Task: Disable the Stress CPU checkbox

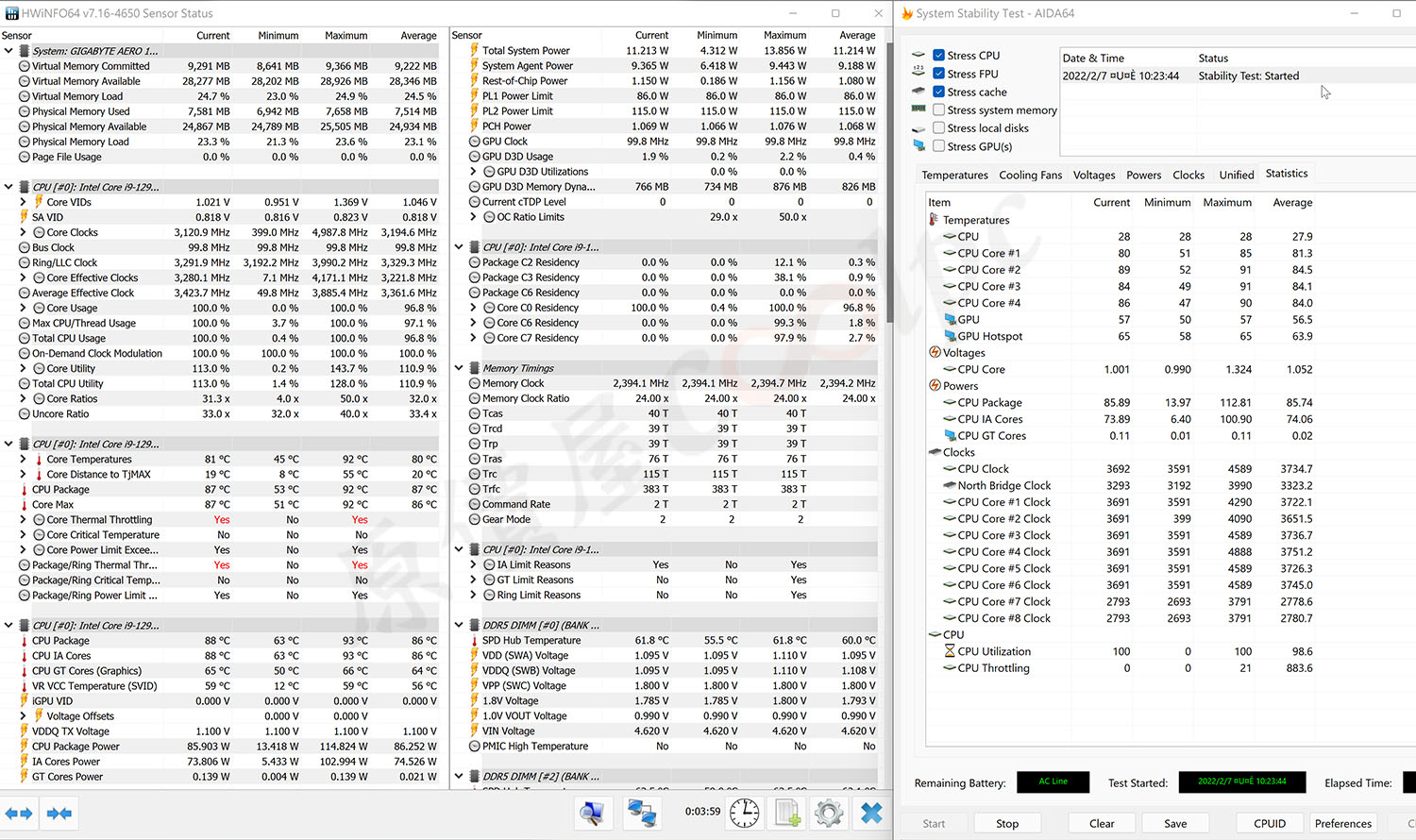Action: click(x=938, y=56)
